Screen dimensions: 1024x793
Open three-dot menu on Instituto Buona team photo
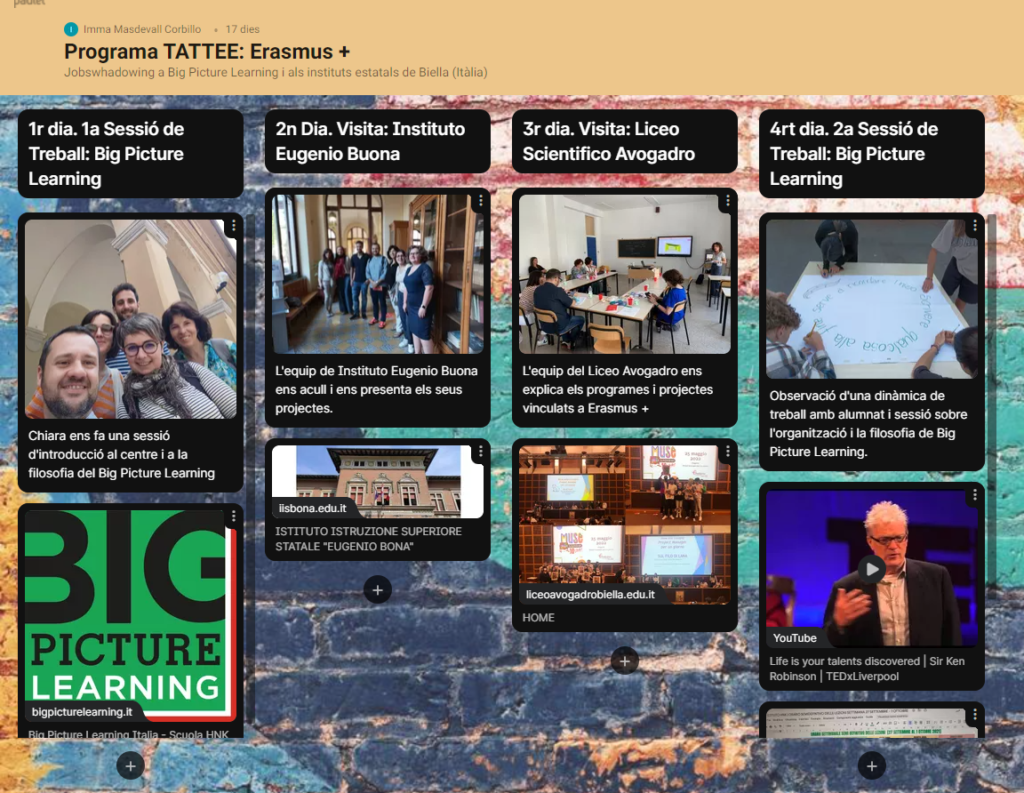tap(480, 201)
